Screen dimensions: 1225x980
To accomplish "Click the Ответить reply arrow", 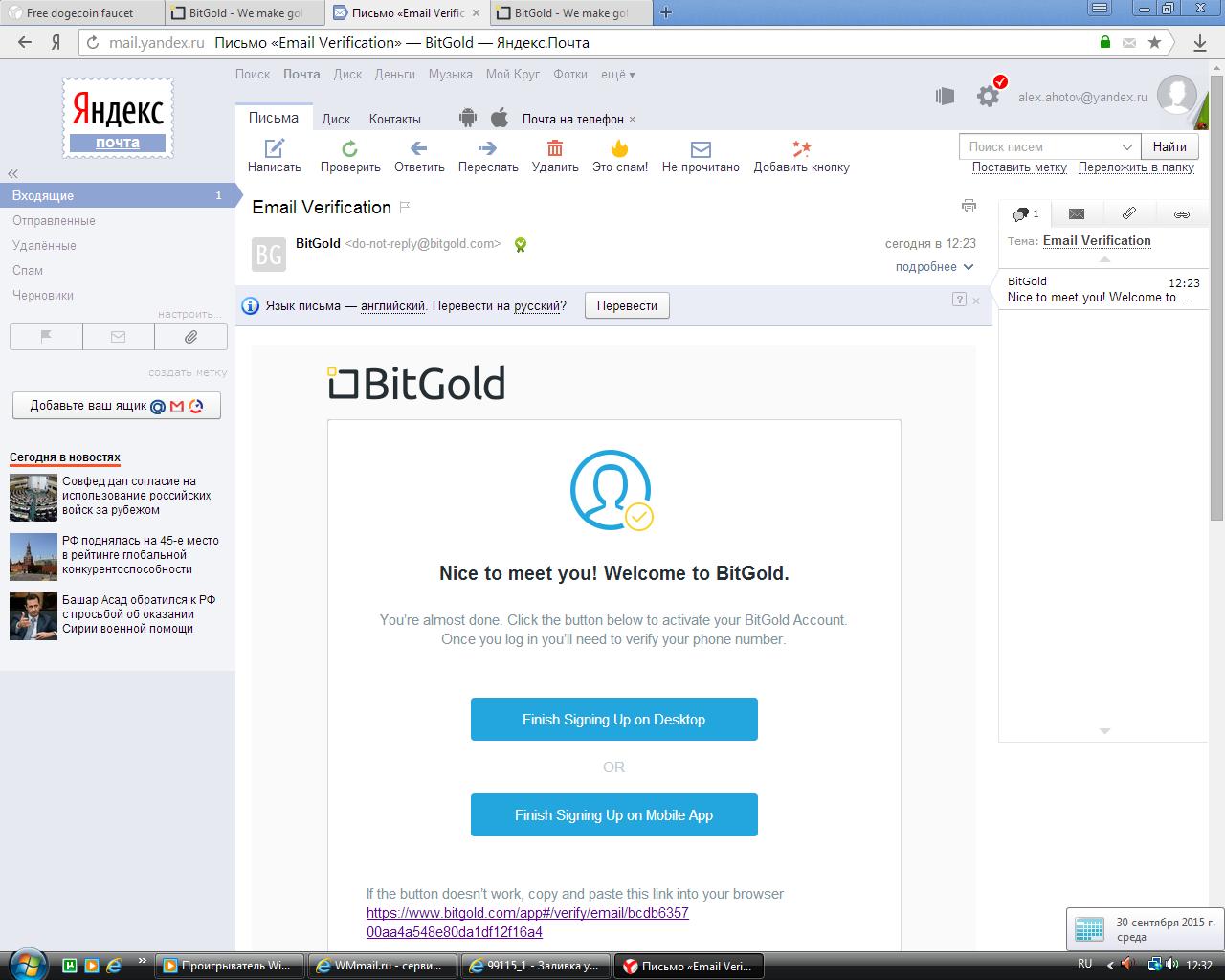I will (x=418, y=148).
